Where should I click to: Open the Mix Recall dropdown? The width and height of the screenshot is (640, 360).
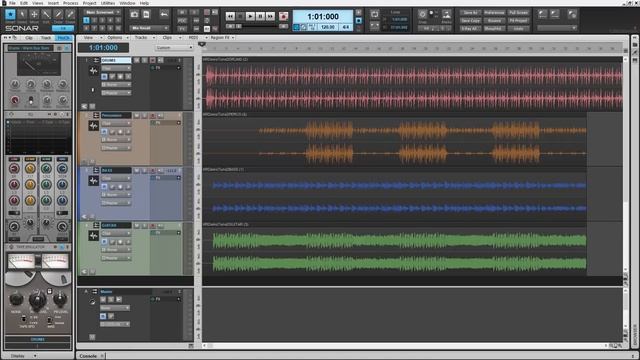click(x=149, y=28)
